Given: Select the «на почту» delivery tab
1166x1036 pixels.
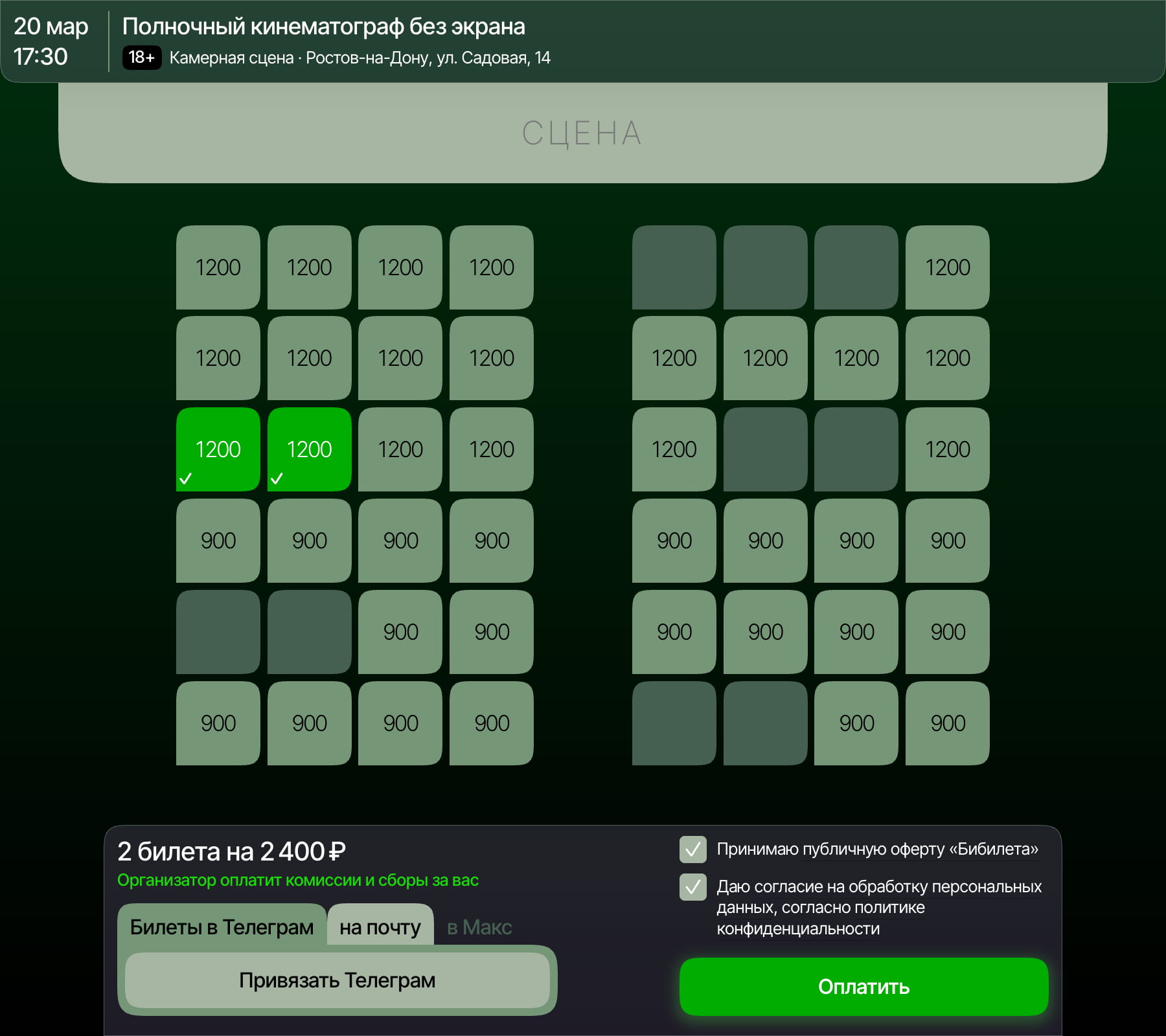Looking at the screenshot, I should (380, 927).
